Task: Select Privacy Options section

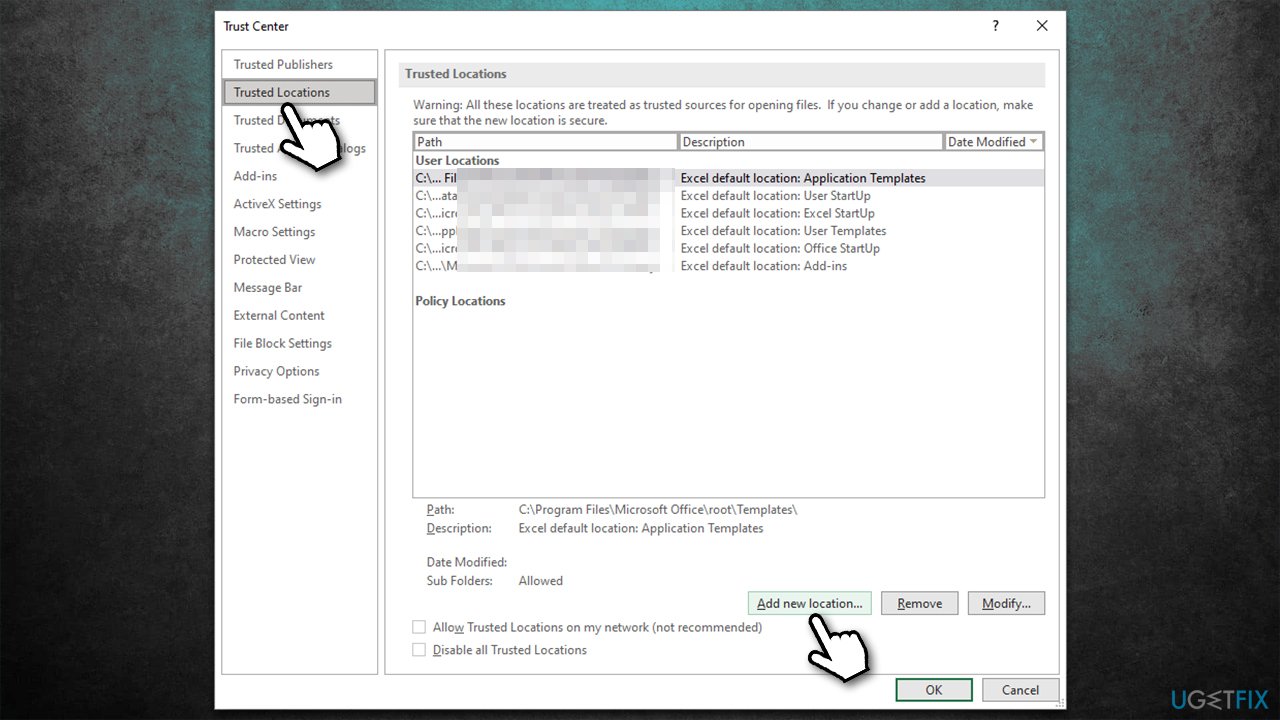Action: pyautogui.click(x=276, y=371)
